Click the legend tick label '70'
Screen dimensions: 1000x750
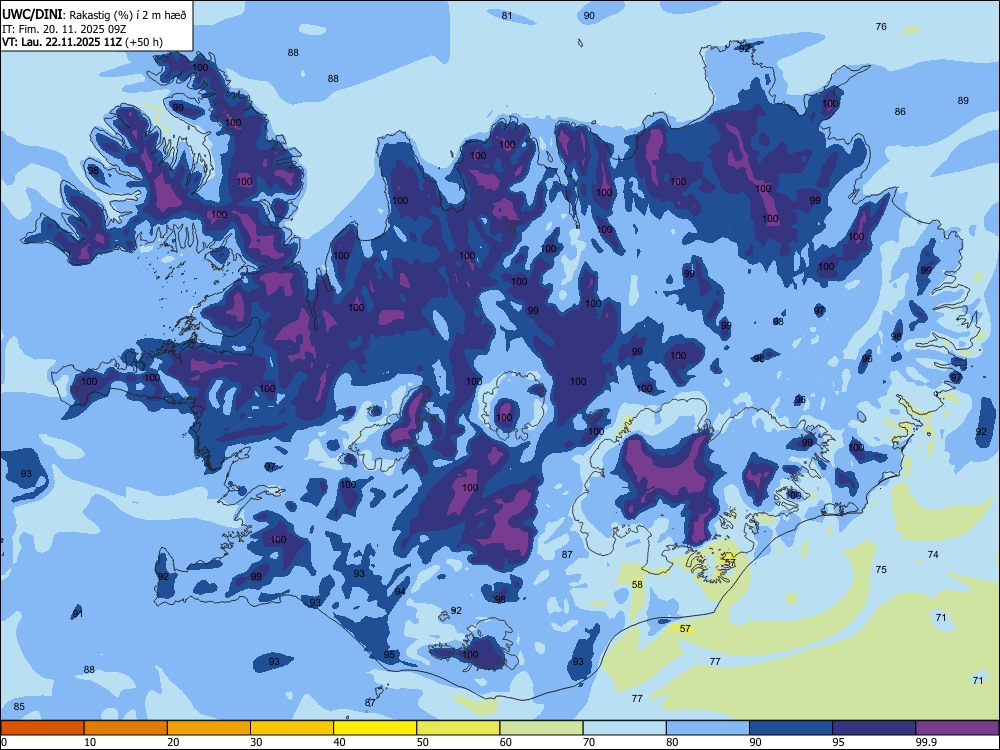[589, 742]
